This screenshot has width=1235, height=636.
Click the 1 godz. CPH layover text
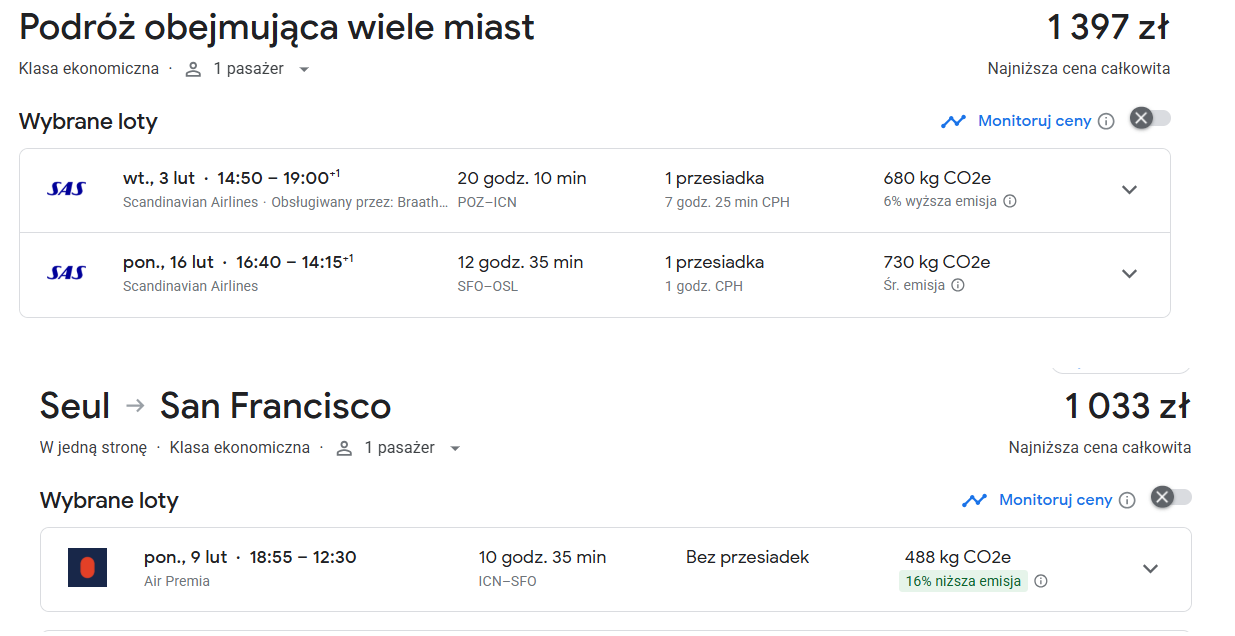tap(703, 286)
